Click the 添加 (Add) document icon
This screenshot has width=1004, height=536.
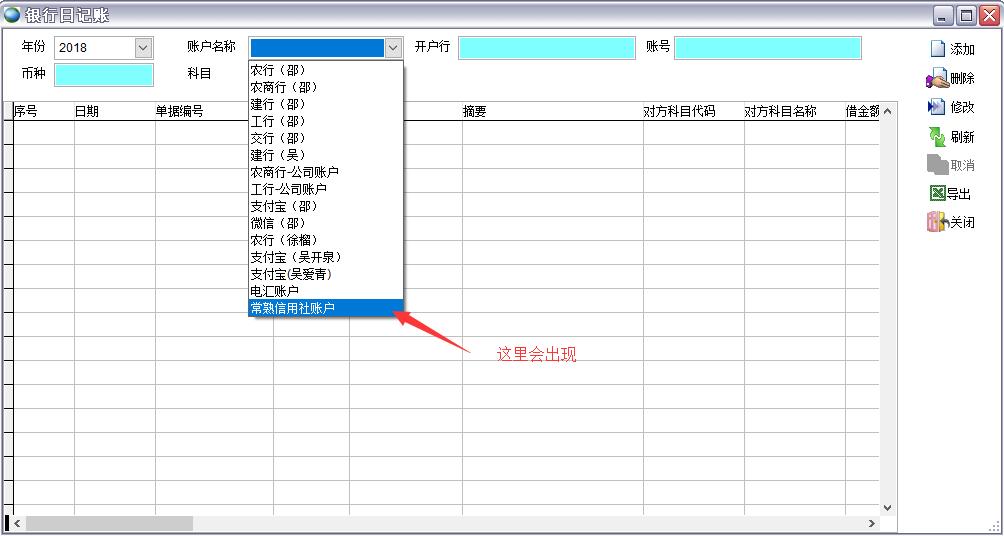(x=937, y=49)
